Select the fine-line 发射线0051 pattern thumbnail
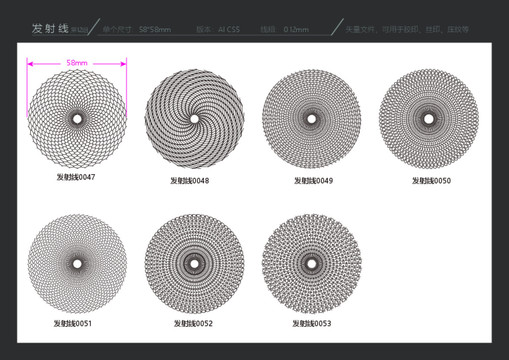 pos(77,264)
